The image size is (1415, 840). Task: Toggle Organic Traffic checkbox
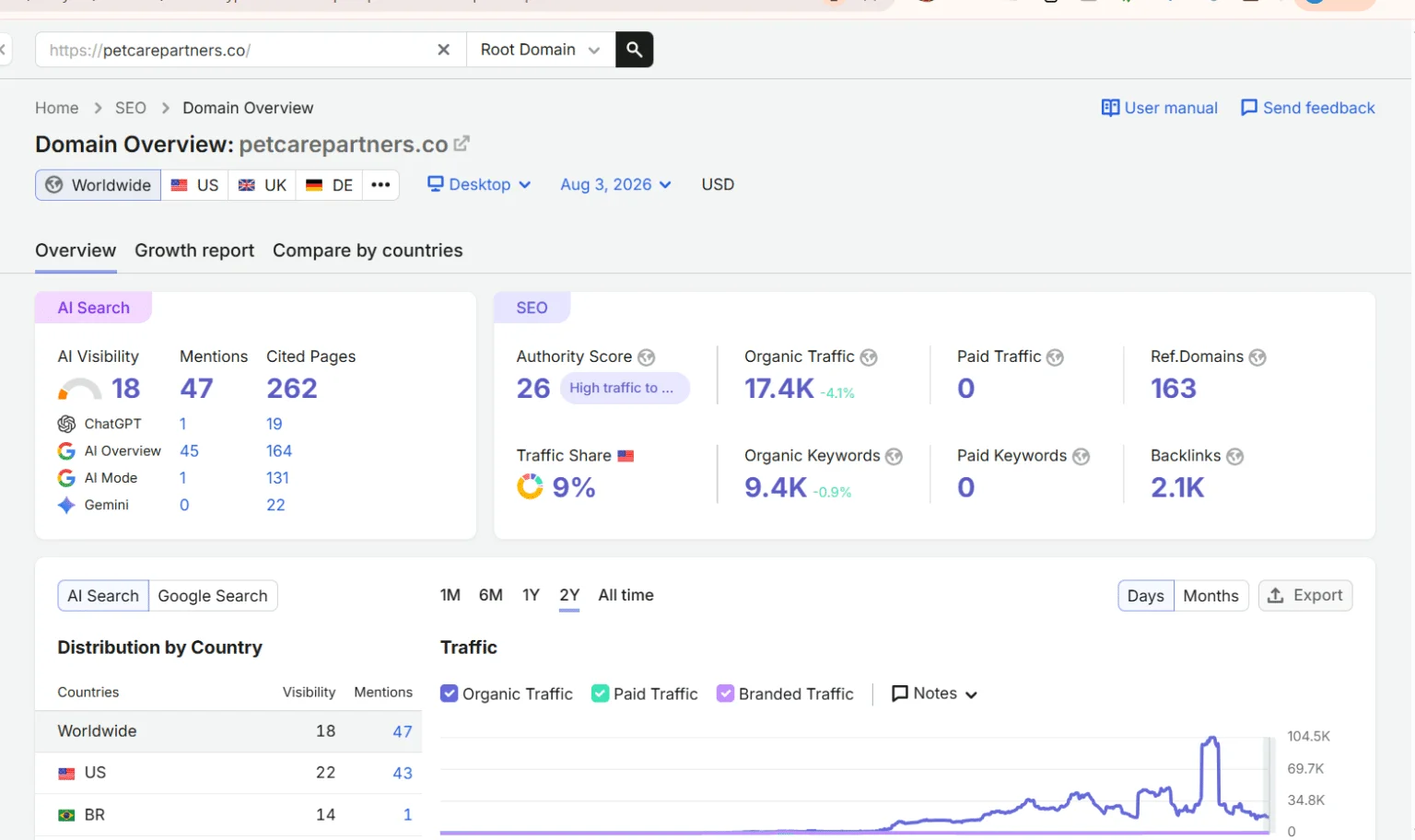click(449, 694)
